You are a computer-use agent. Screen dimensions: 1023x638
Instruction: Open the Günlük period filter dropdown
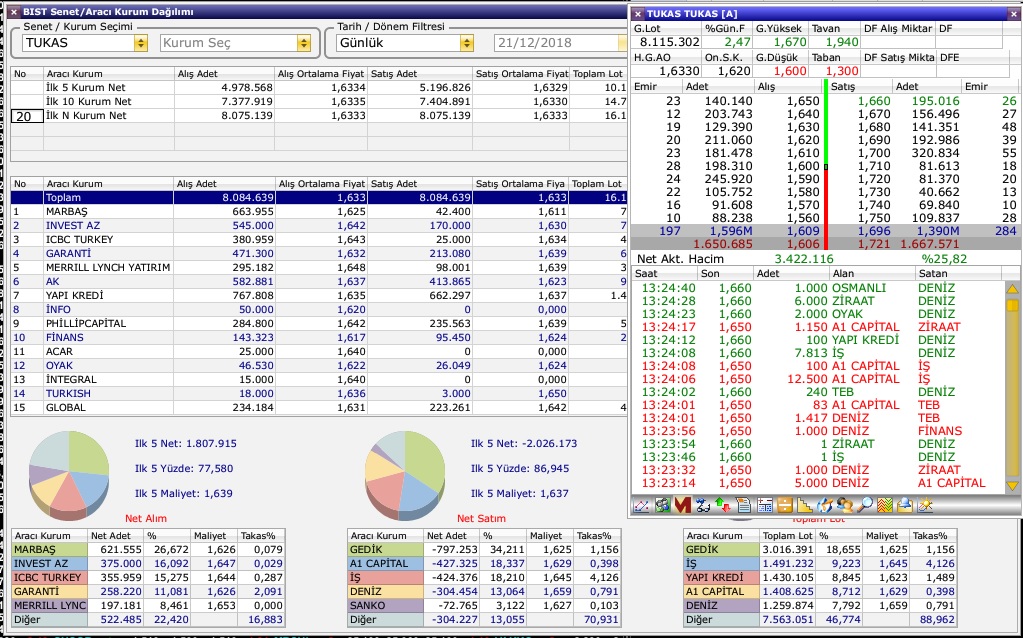point(405,43)
